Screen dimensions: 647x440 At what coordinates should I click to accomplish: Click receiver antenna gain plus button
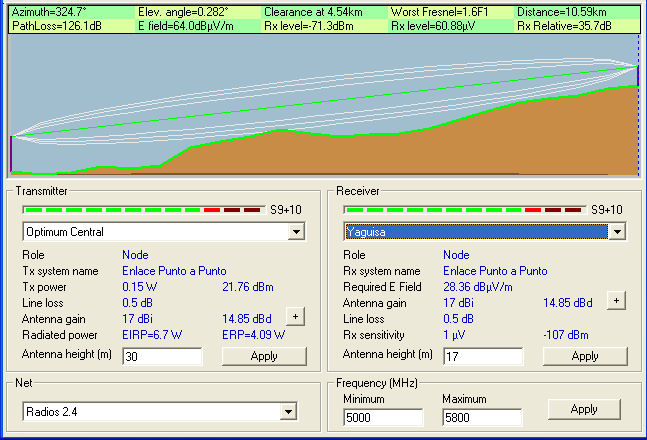[x=616, y=301]
